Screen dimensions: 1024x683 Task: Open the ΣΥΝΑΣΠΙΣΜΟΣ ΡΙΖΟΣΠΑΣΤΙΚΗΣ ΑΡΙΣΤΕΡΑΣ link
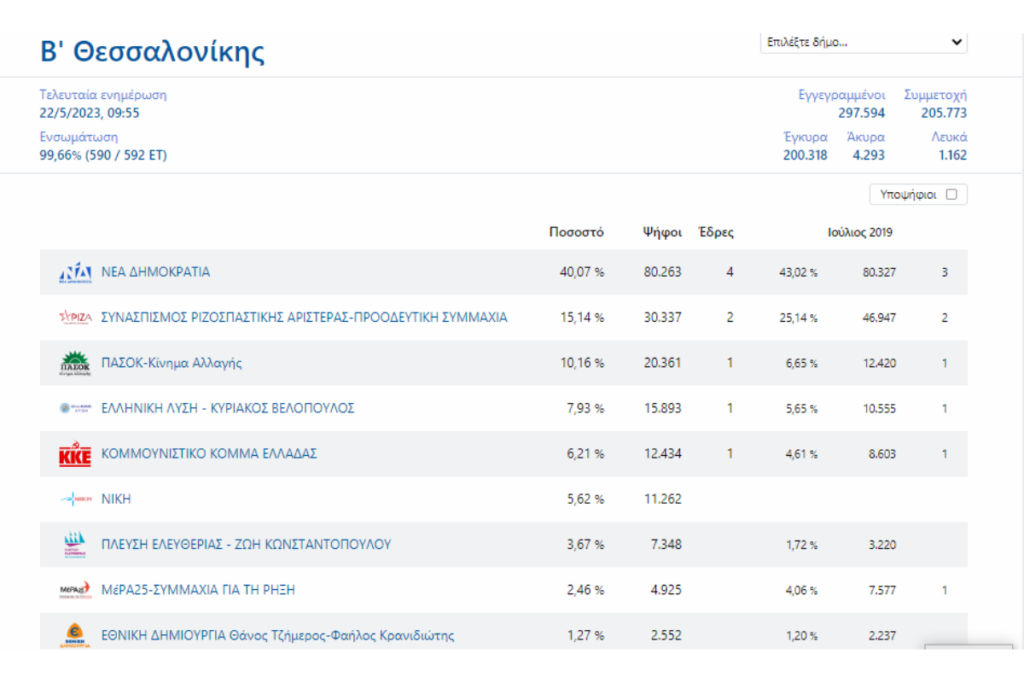[304, 318]
